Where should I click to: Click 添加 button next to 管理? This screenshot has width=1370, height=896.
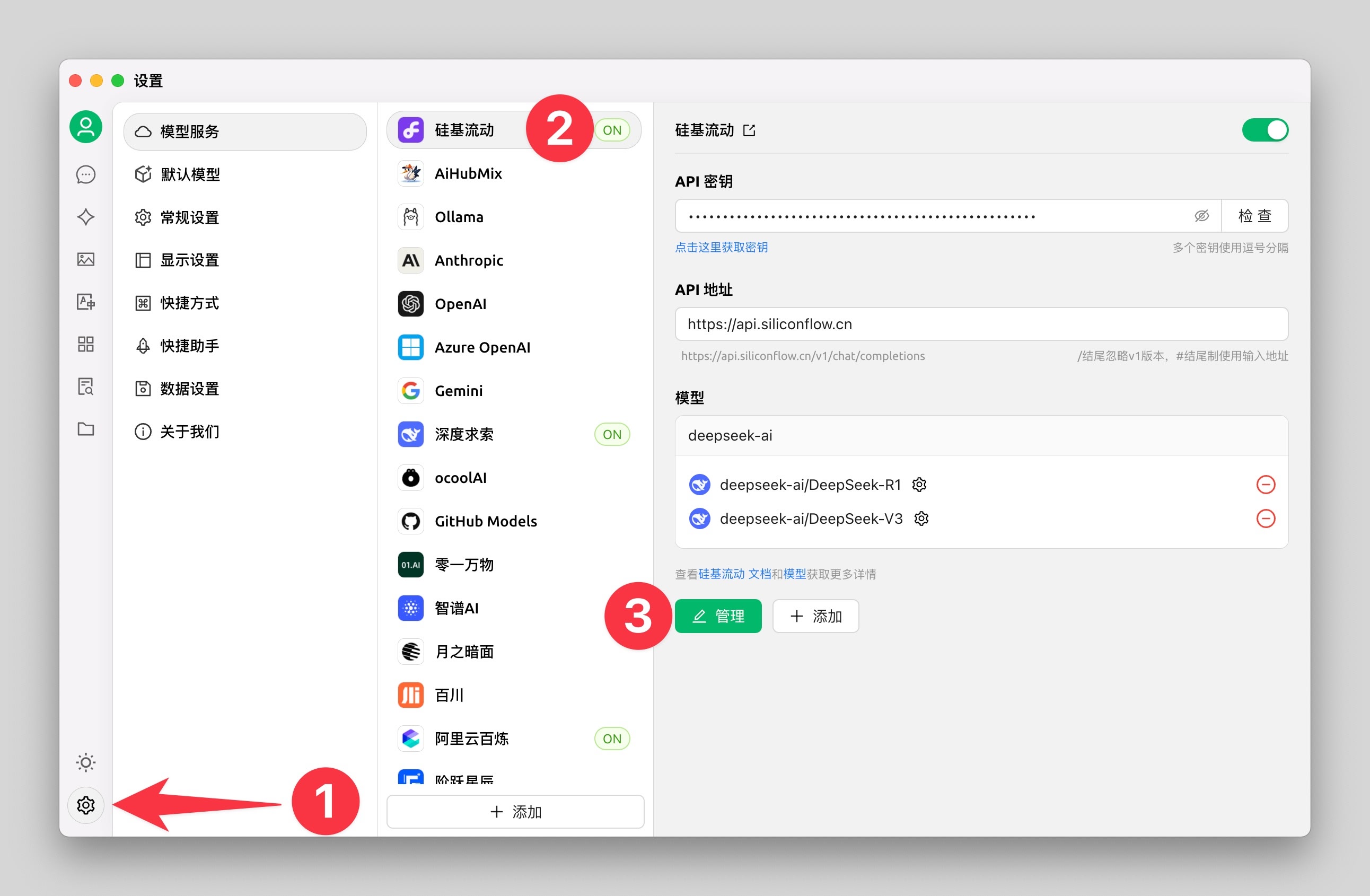point(815,616)
